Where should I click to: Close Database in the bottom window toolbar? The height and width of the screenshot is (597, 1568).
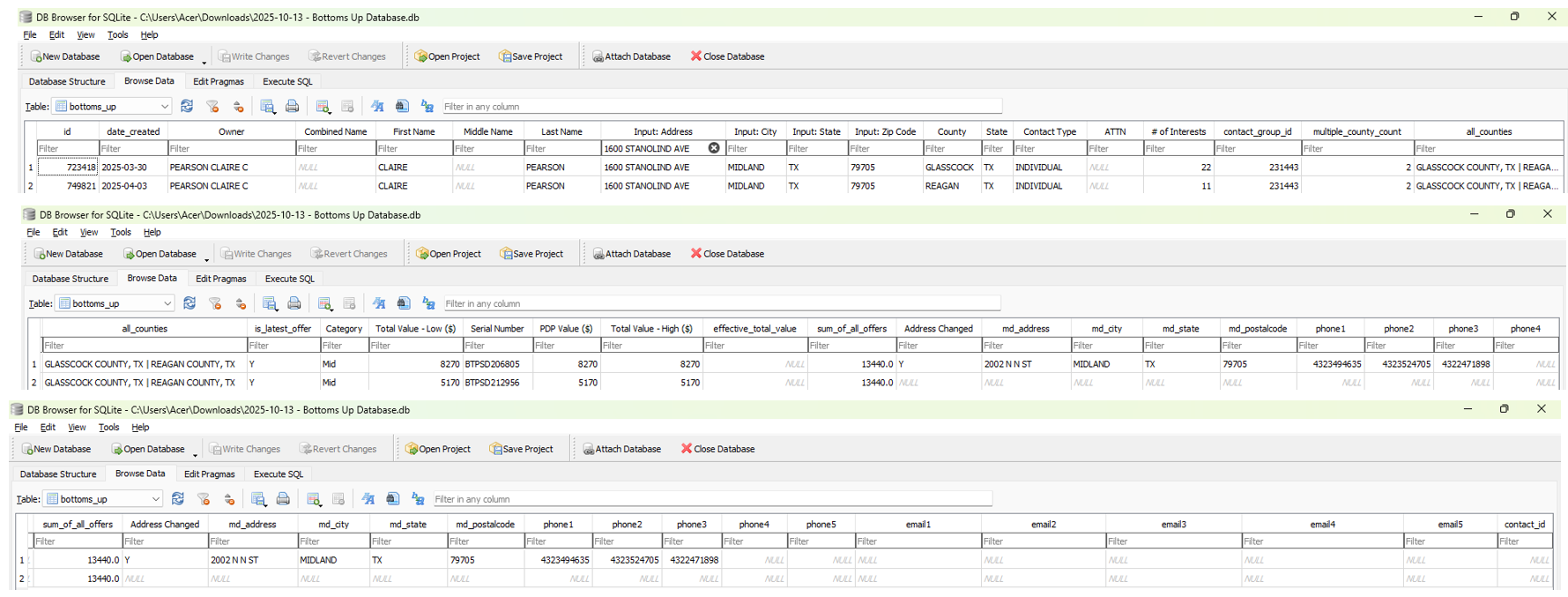[x=717, y=449]
